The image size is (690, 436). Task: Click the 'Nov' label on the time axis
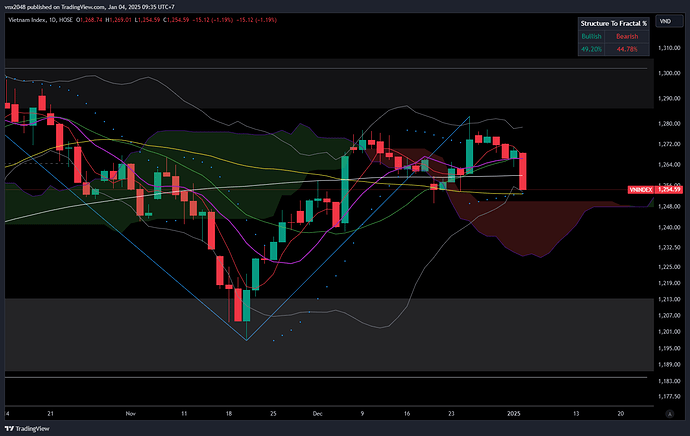[131, 414]
